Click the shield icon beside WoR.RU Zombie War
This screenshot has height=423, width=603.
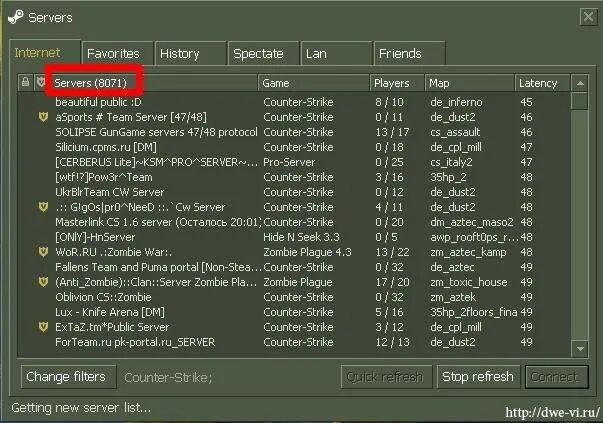[43, 252]
